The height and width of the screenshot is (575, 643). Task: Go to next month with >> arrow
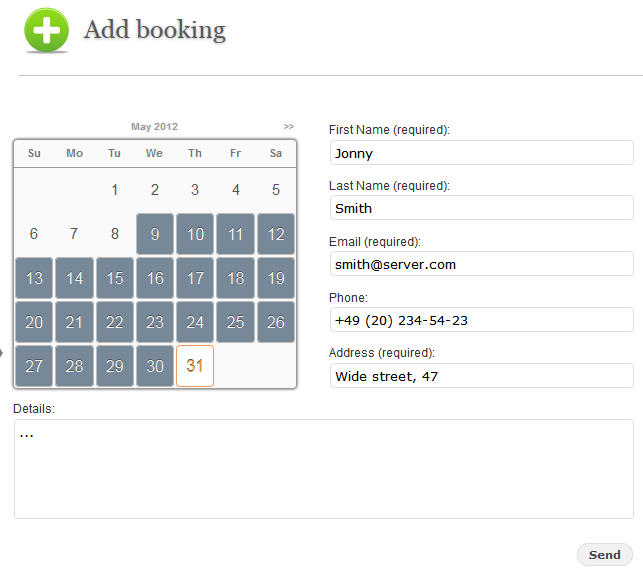pyautogui.click(x=289, y=126)
